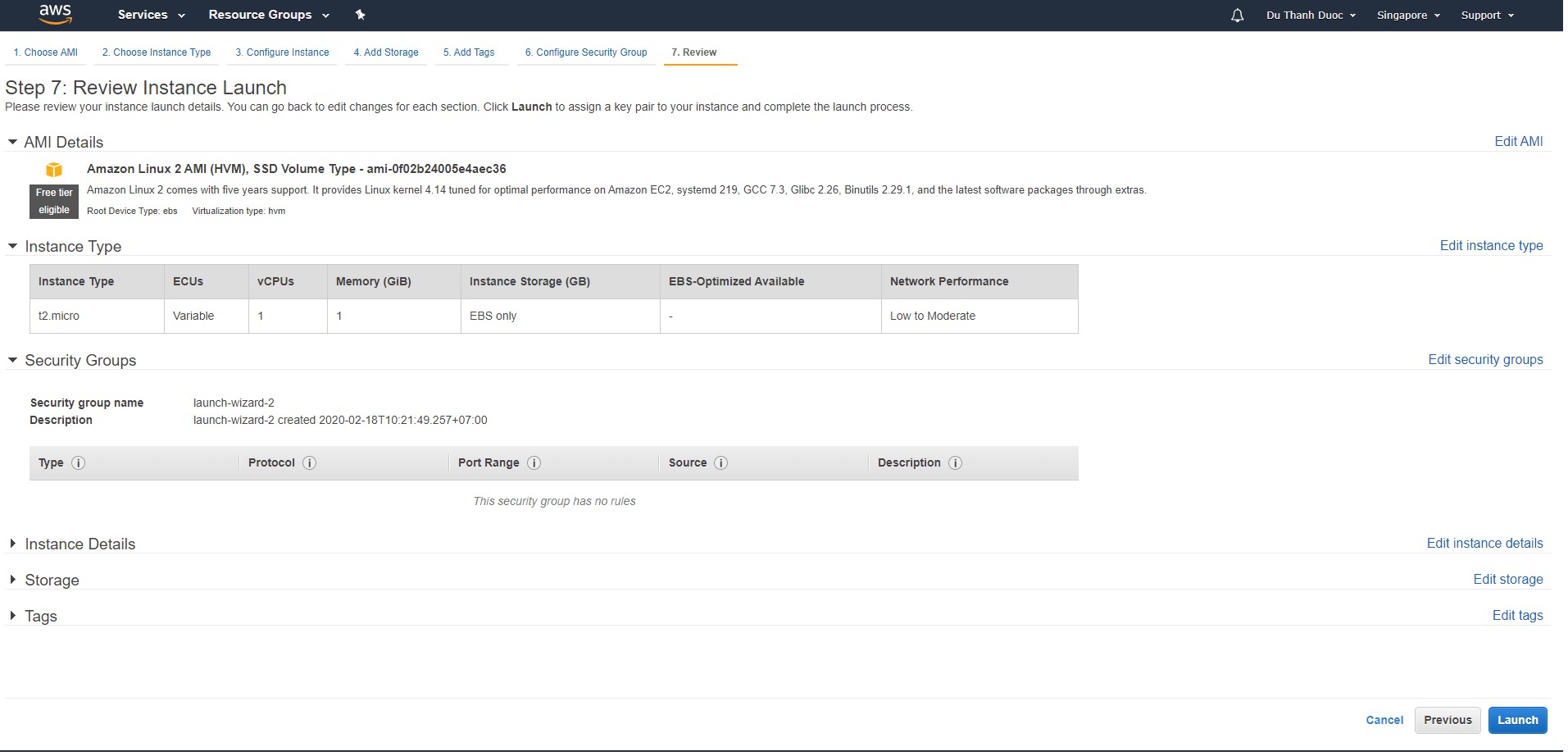The height and width of the screenshot is (756, 1568).
Task: Click info icon next to Type column
Action: tap(79, 463)
